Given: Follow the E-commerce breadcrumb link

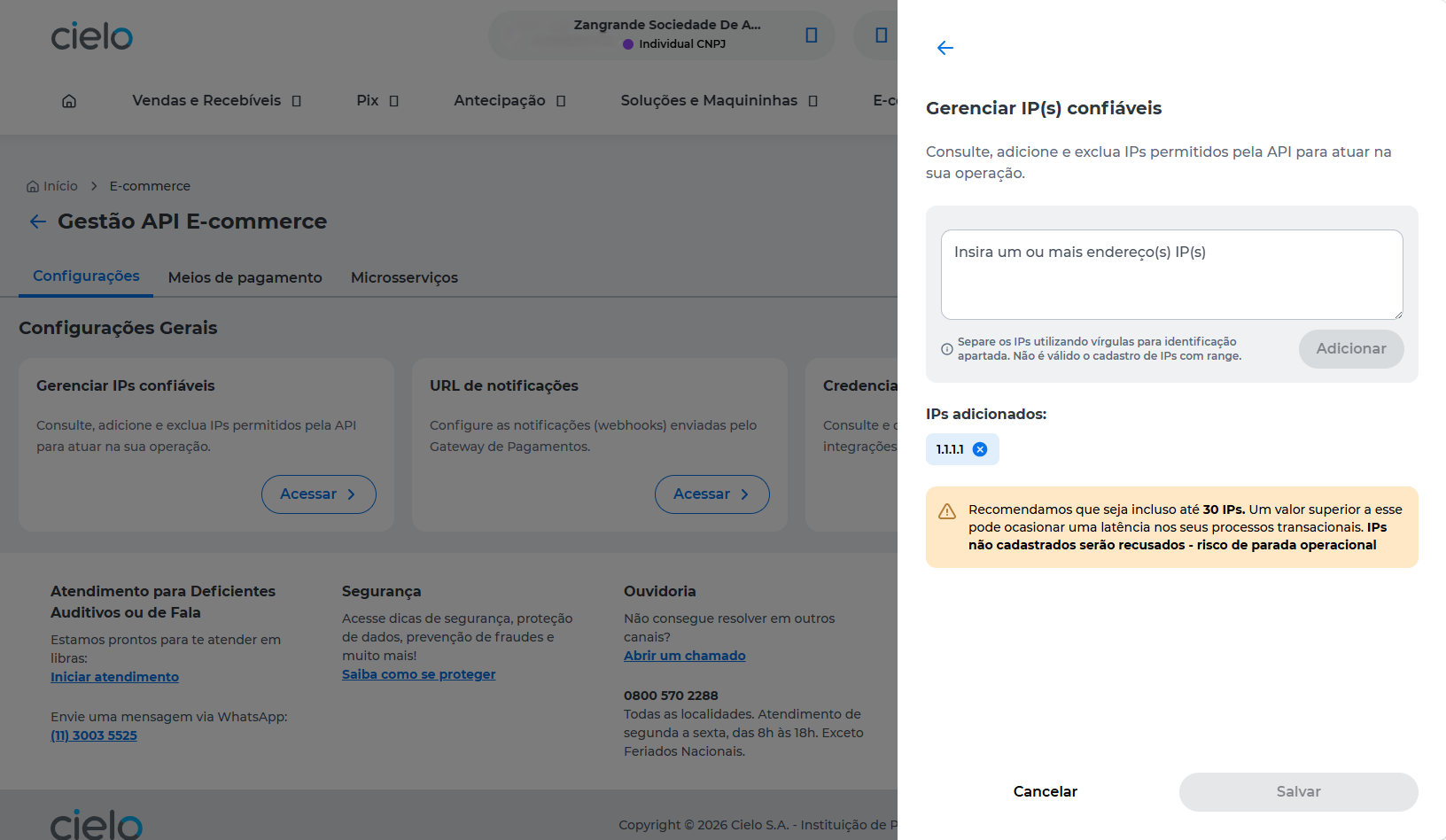Looking at the screenshot, I should [150, 186].
